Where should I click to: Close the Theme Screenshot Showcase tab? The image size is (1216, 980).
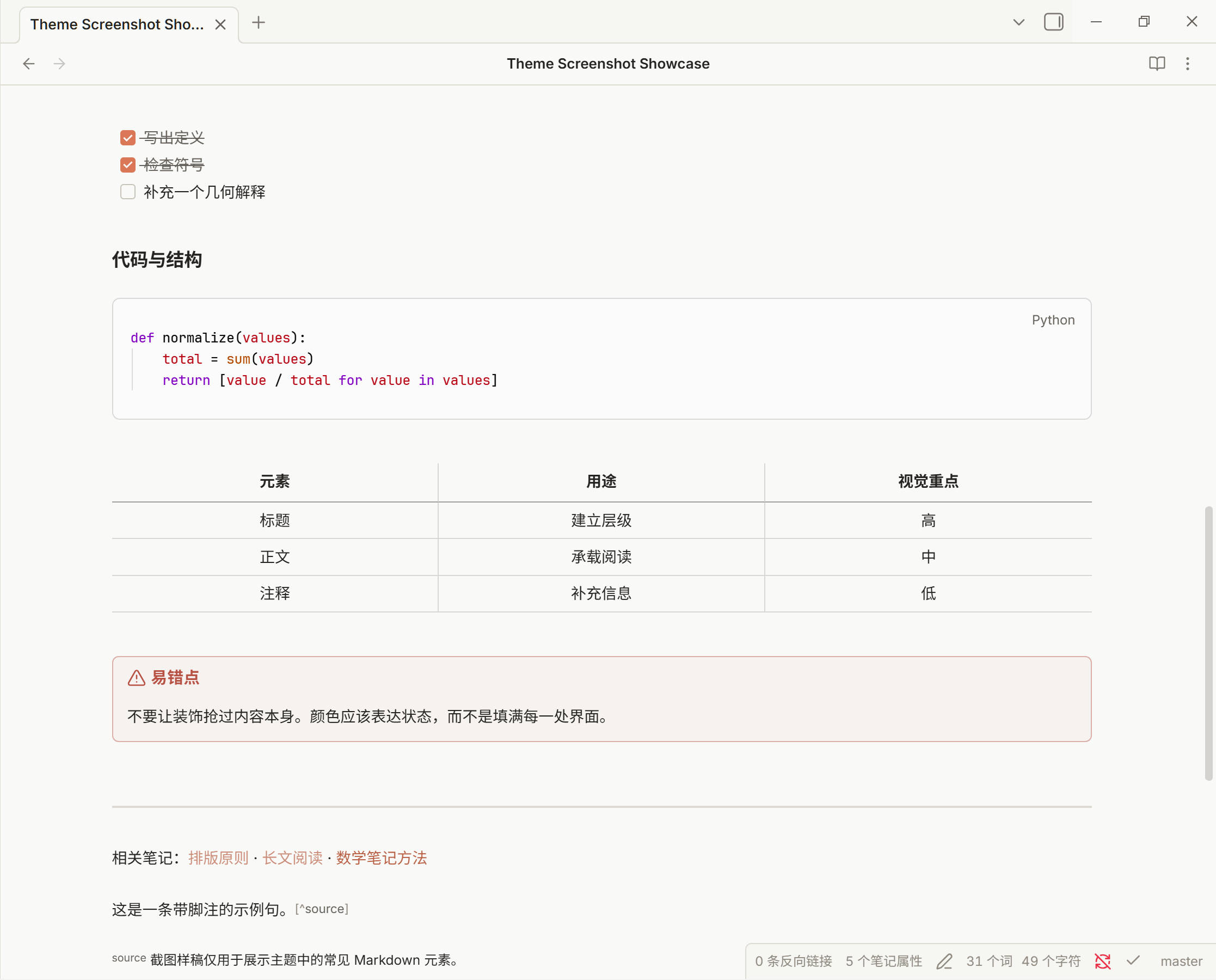(220, 24)
